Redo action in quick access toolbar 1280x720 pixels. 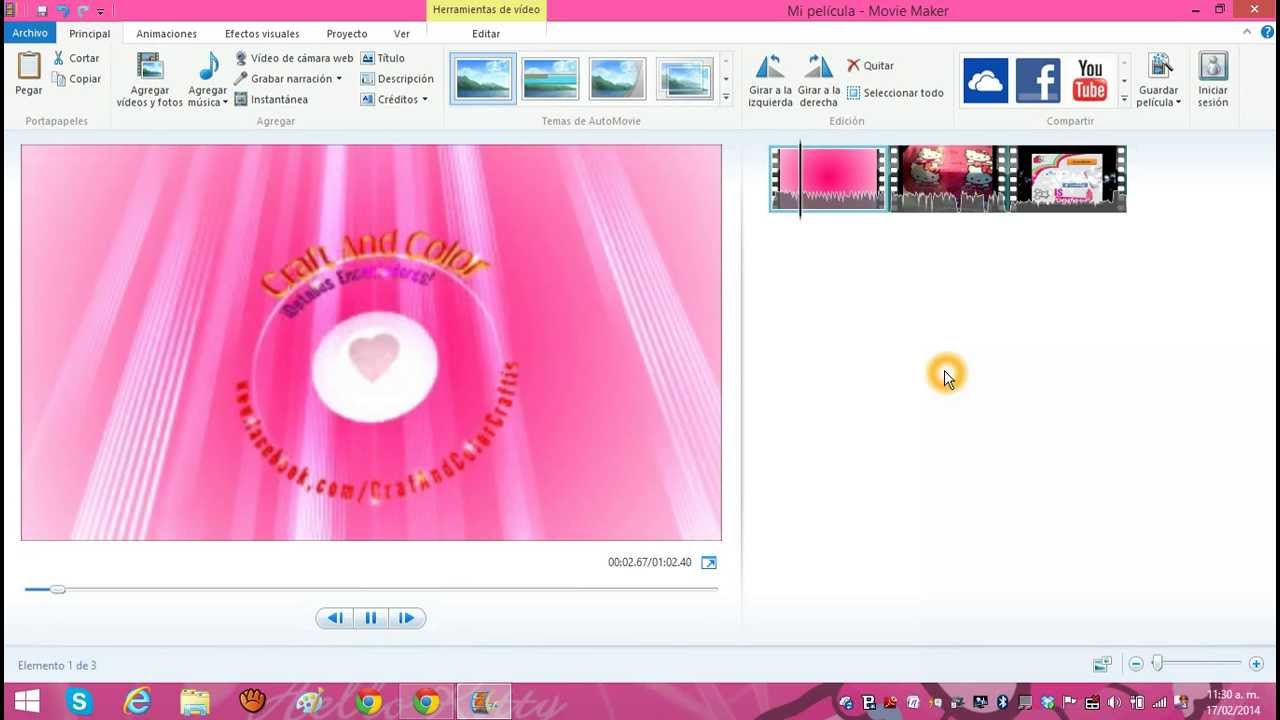pos(83,10)
